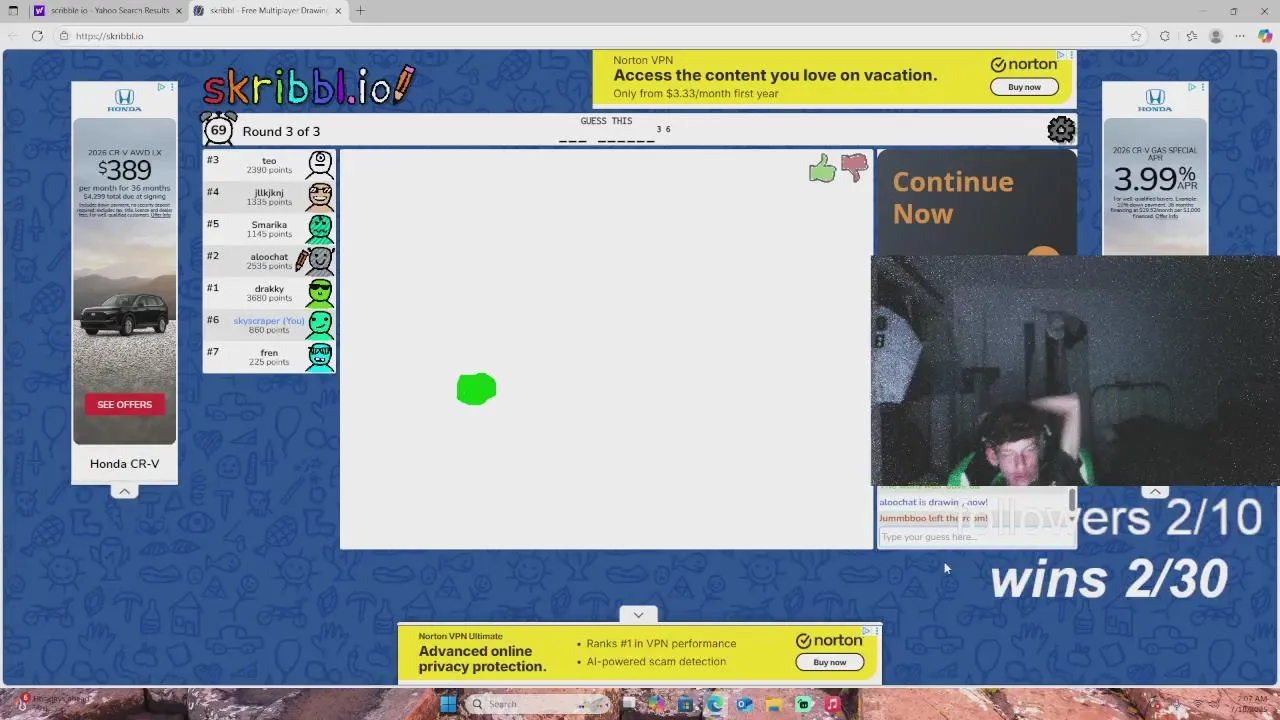Select fren's player avatar
Viewport: 1280px width, 720px height.
click(320, 357)
